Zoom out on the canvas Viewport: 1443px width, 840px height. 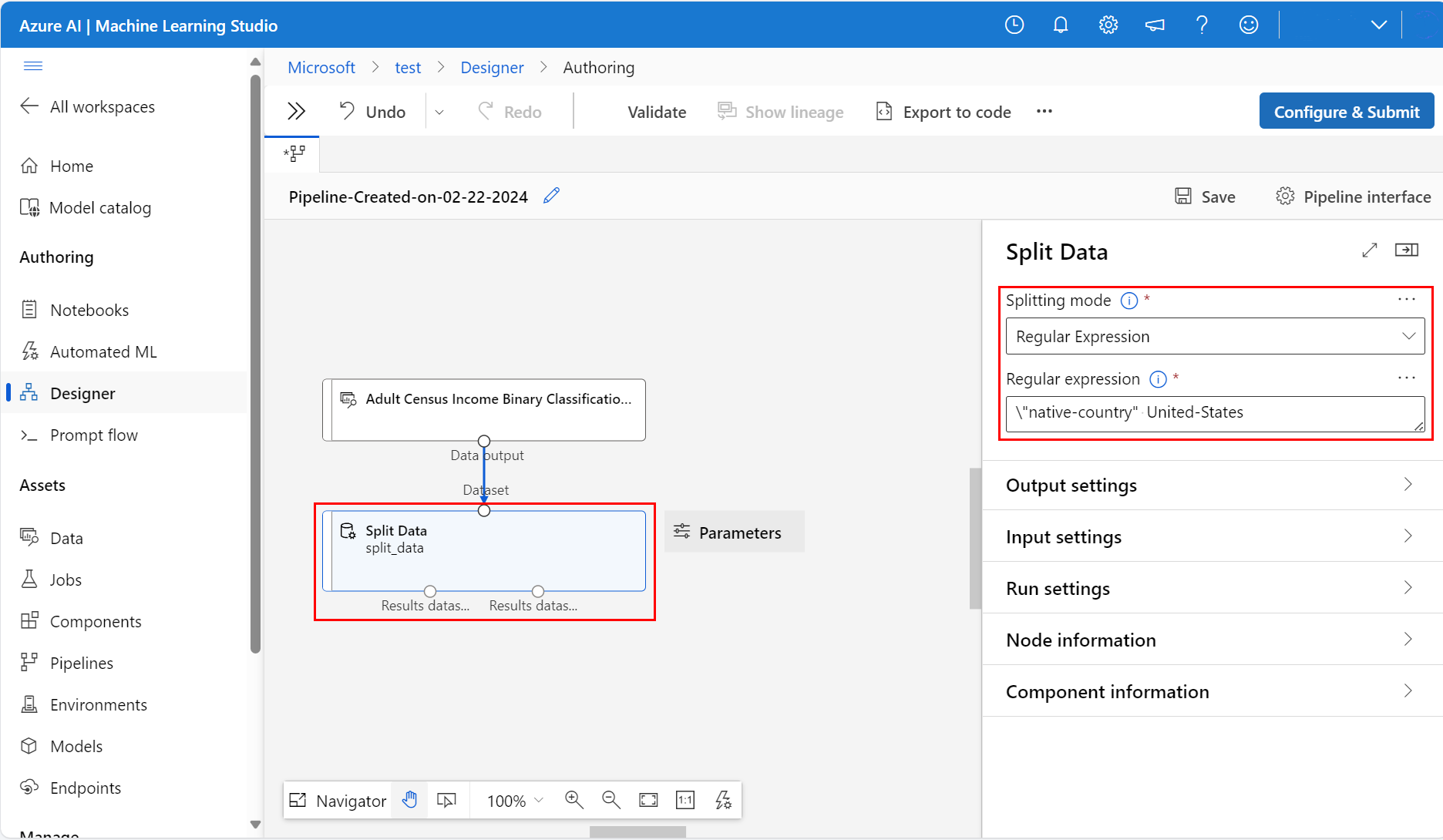(610, 800)
